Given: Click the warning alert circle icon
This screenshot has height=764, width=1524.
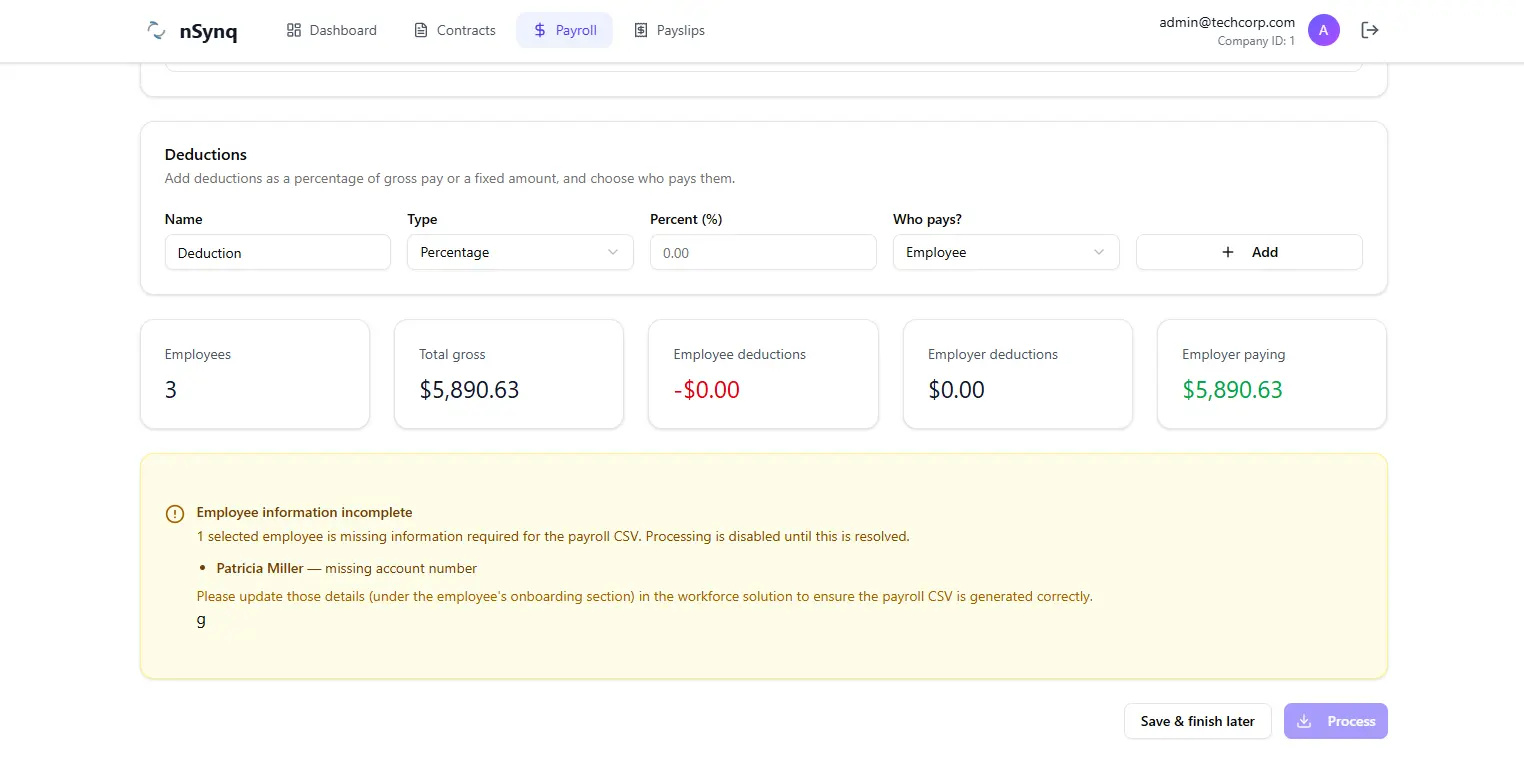Looking at the screenshot, I should click(x=175, y=514).
